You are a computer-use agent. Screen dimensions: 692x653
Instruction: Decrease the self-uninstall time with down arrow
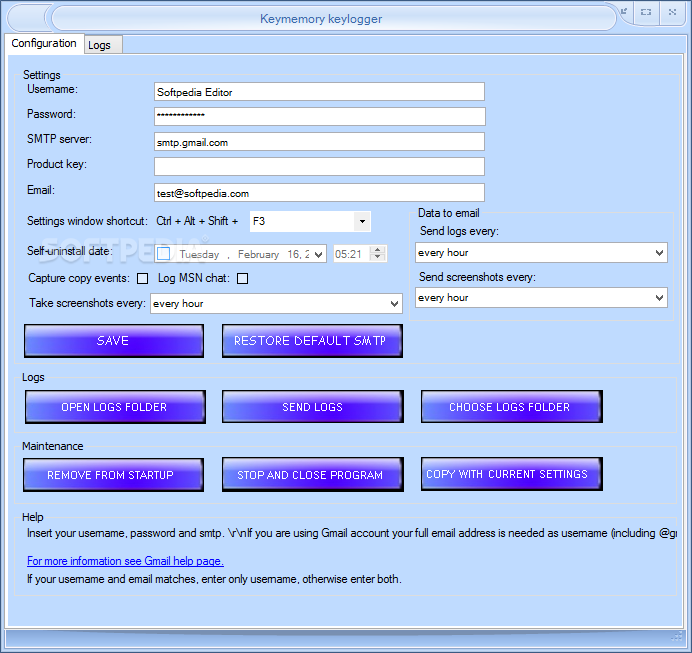pos(377,257)
